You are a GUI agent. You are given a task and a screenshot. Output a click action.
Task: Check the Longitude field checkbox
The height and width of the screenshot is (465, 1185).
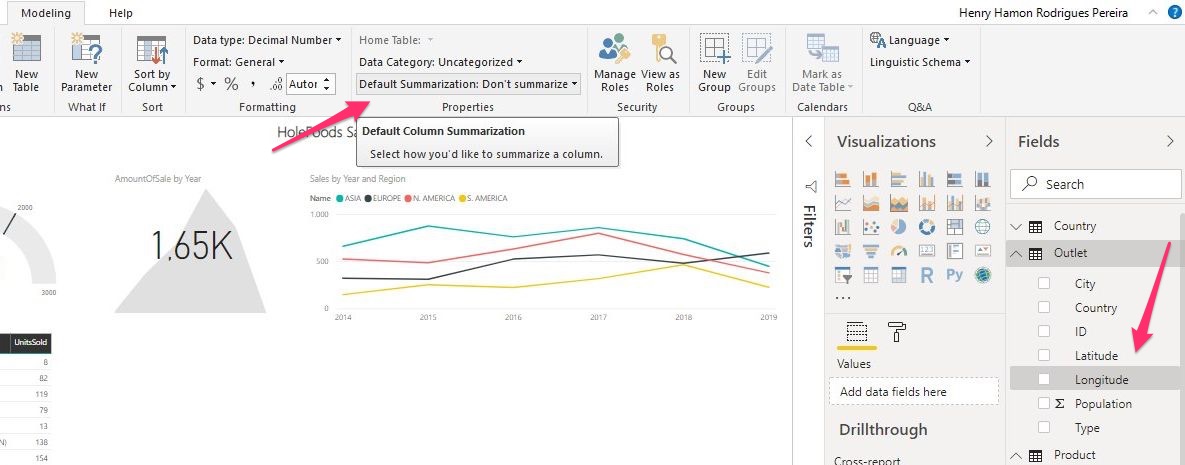pos(1044,380)
